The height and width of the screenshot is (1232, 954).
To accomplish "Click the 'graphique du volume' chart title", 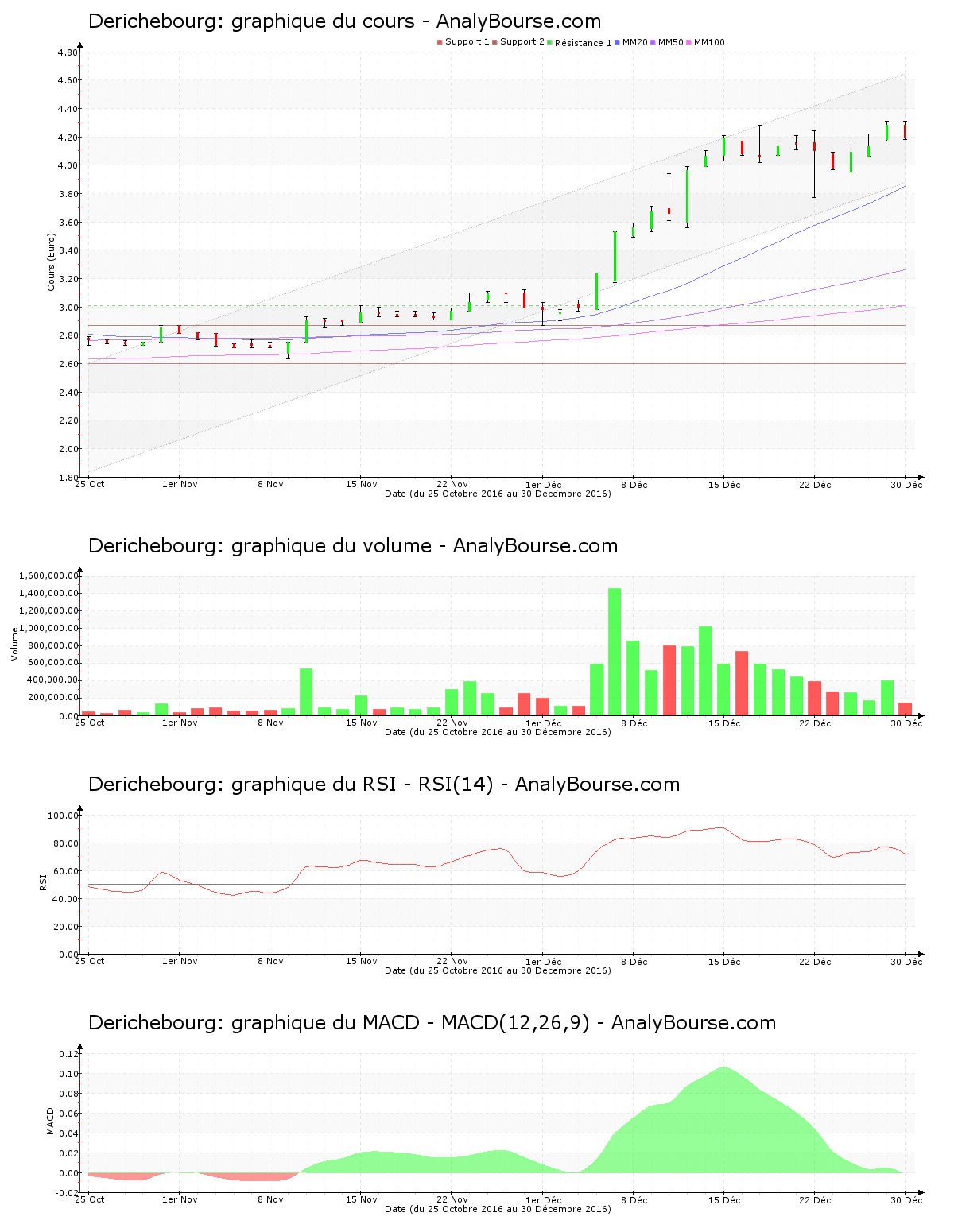I will (x=353, y=546).
